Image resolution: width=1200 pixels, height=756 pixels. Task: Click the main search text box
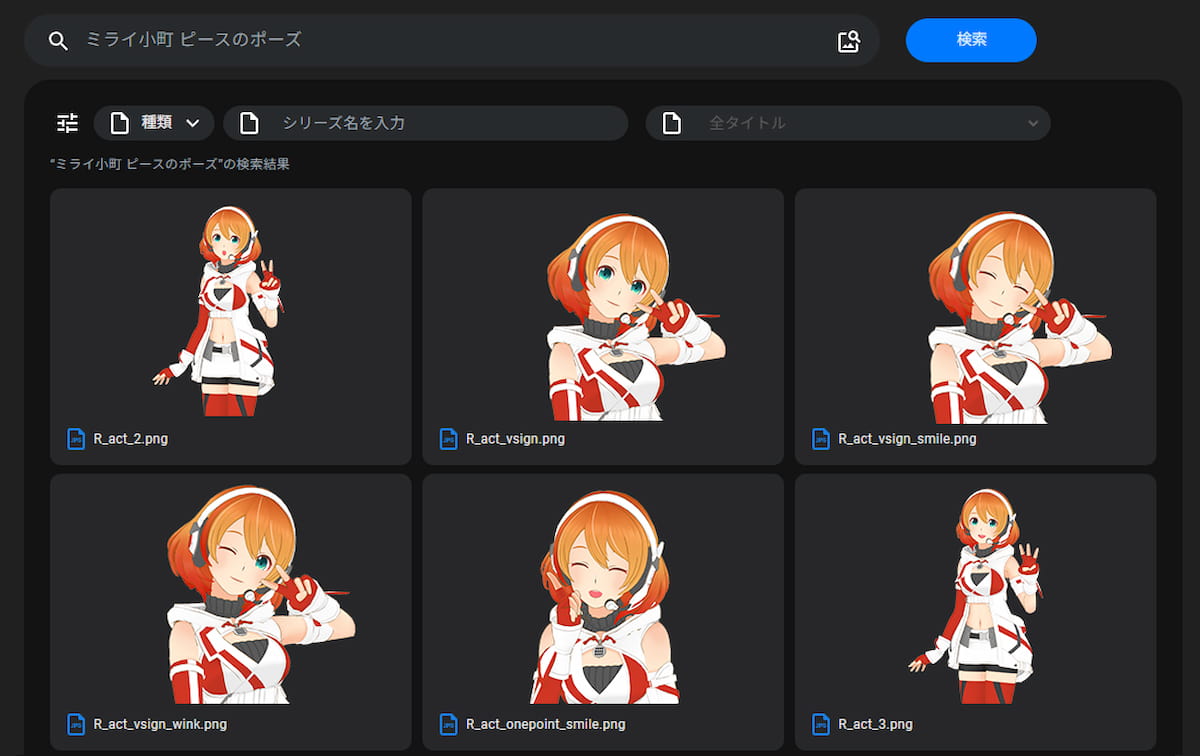(450, 41)
